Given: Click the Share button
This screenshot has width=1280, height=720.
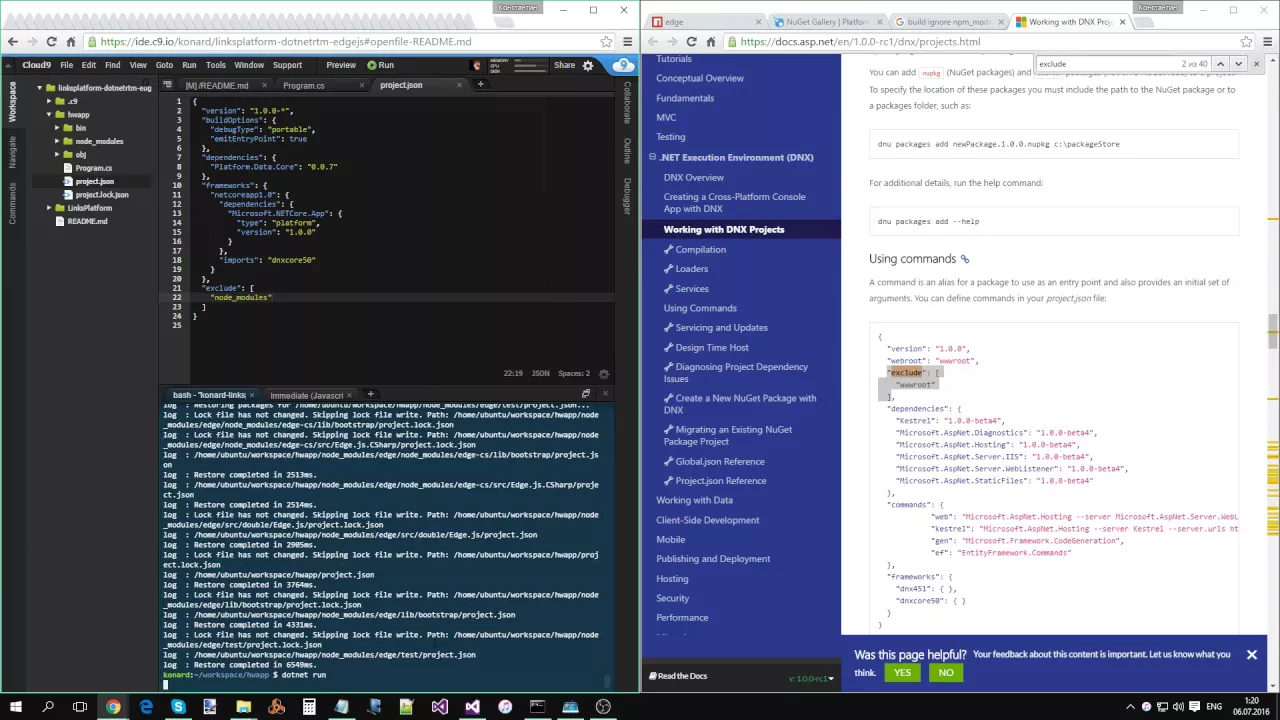Looking at the screenshot, I should (x=564, y=65).
